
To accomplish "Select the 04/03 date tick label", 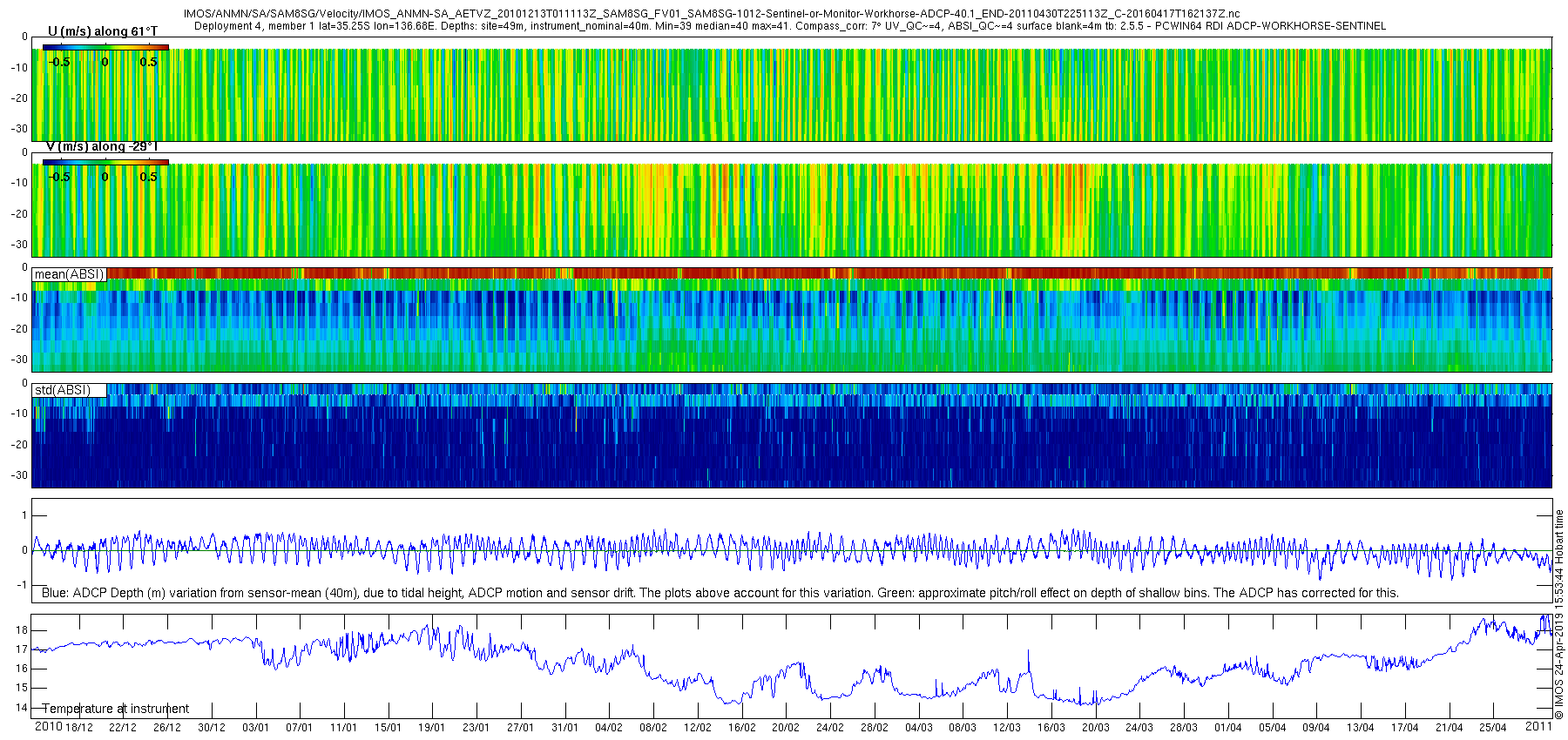I will [919, 728].
